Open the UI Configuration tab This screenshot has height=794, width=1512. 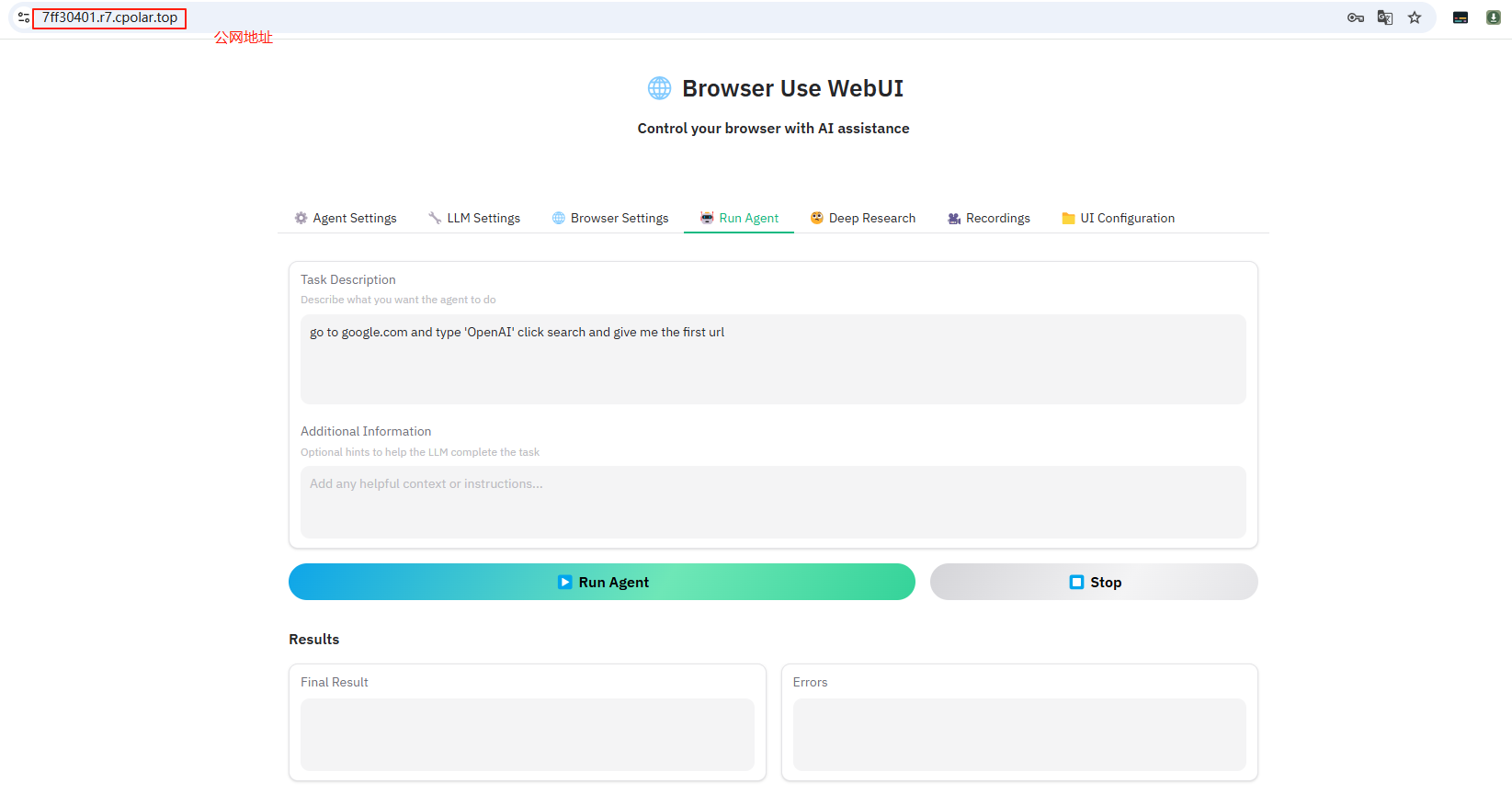pos(1118,218)
